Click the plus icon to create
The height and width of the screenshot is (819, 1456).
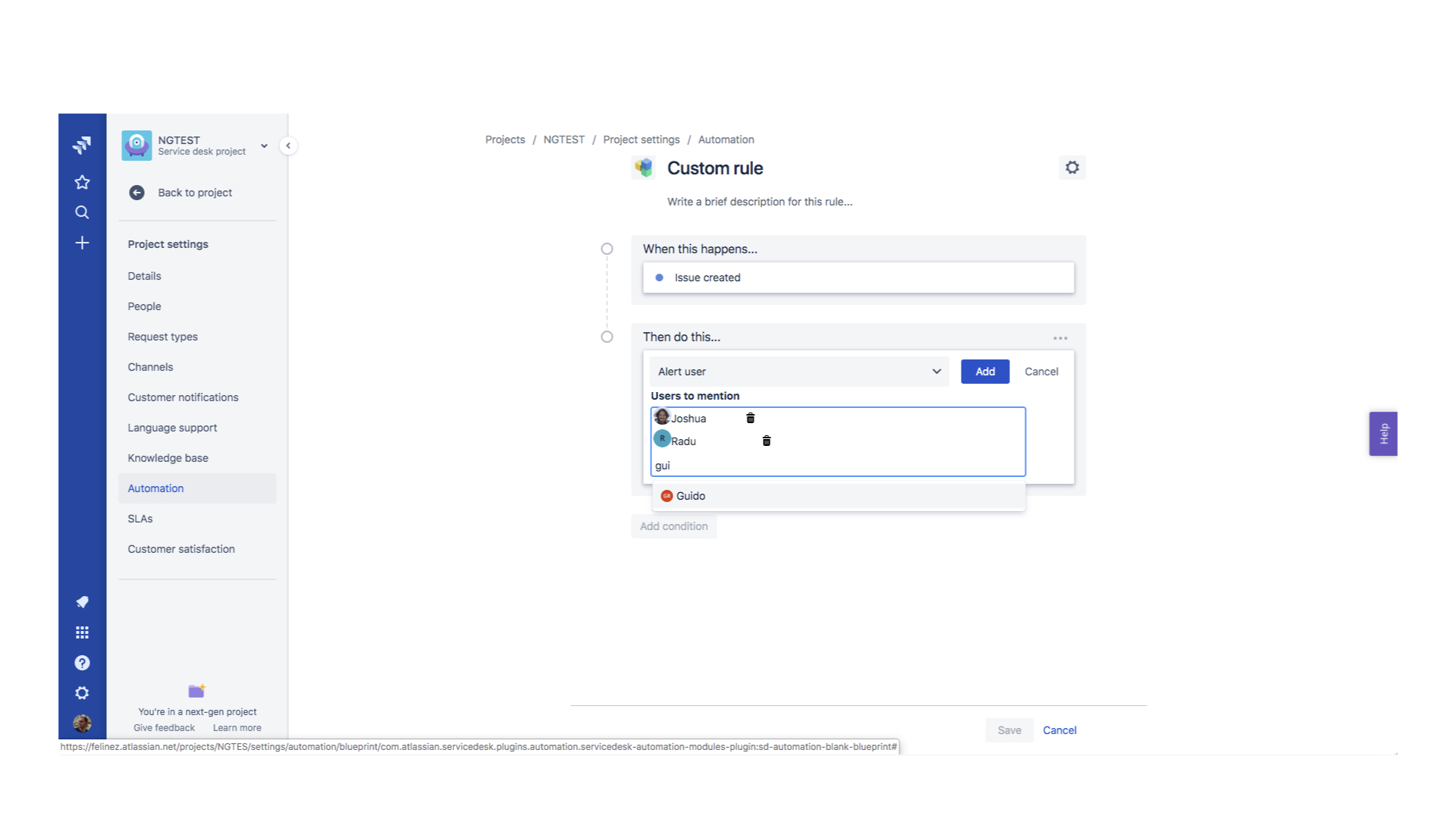(x=82, y=243)
